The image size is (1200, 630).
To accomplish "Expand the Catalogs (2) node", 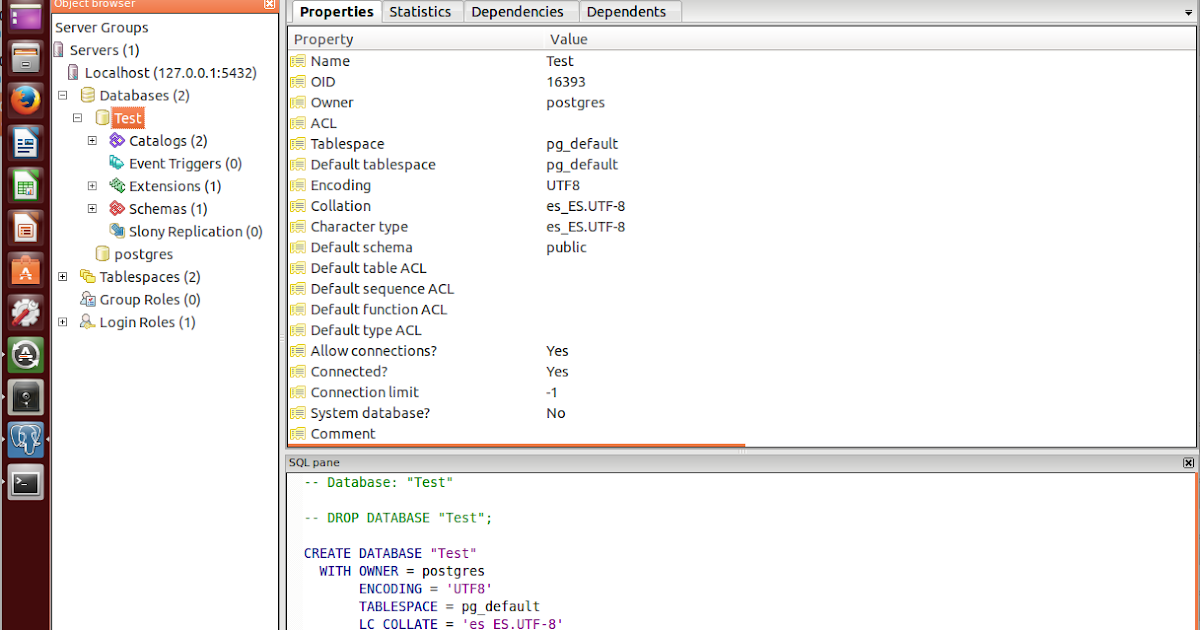I will coord(92,141).
